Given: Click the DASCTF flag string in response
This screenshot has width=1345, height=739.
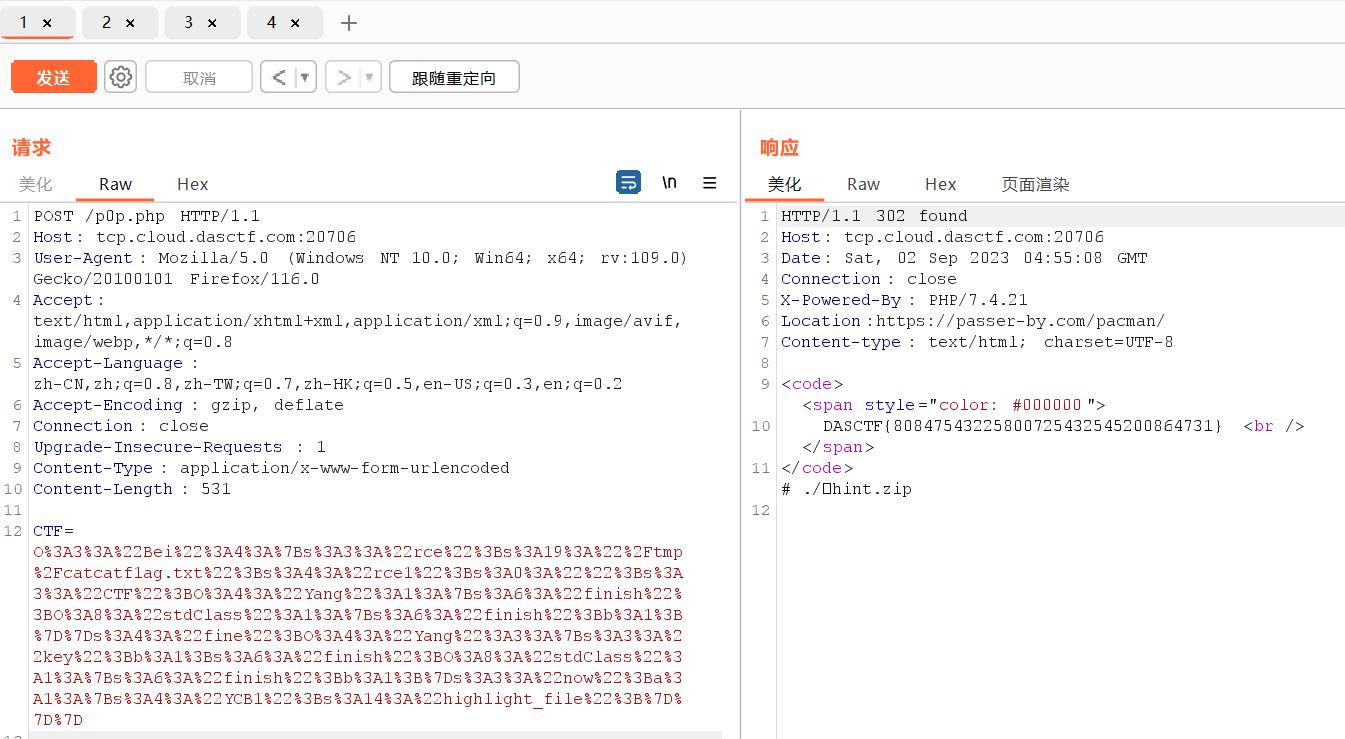Looking at the screenshot, I should pyautogui.click(x=1023, y=426).
